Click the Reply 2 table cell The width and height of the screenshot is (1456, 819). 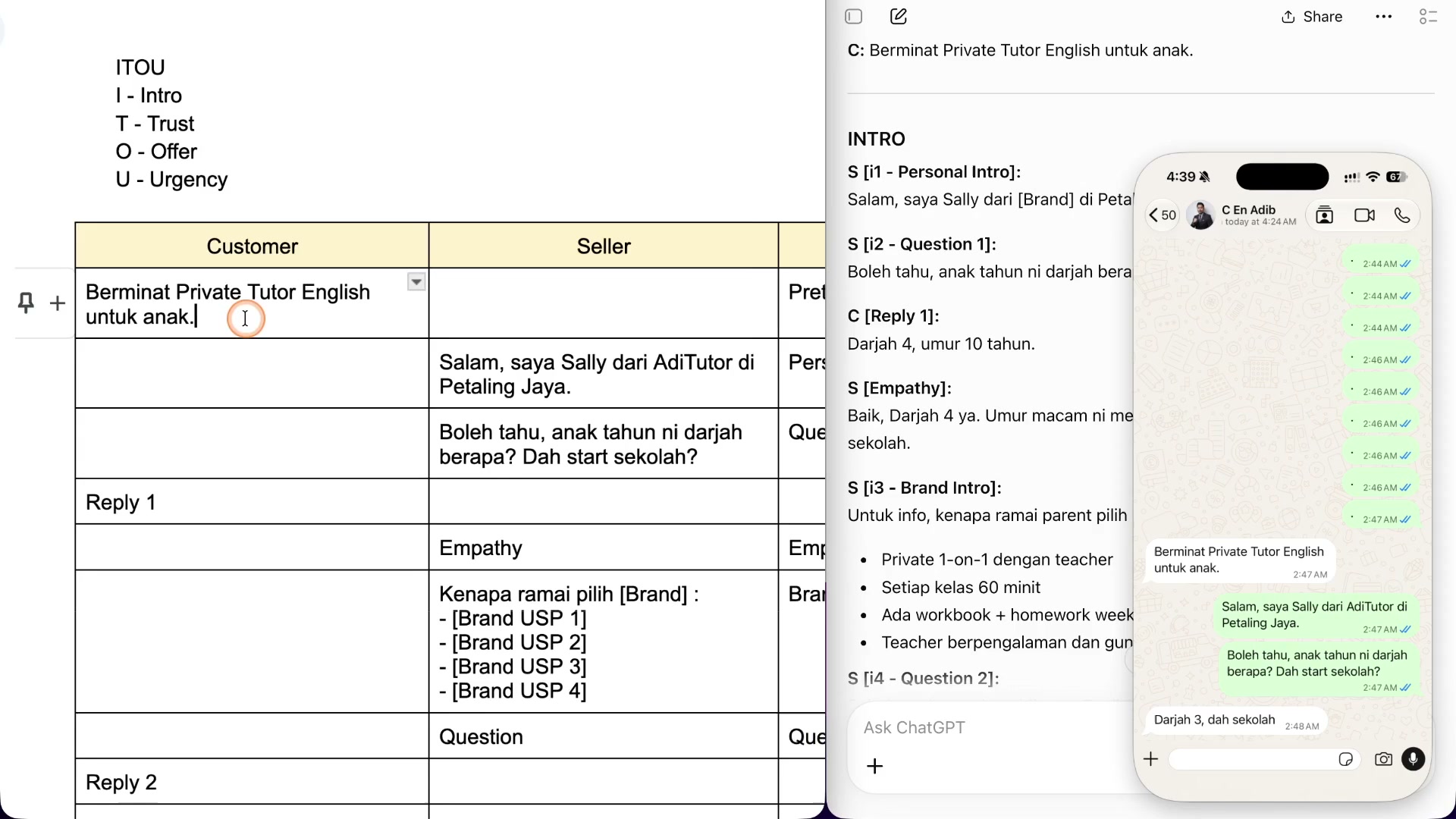[252, 782]
